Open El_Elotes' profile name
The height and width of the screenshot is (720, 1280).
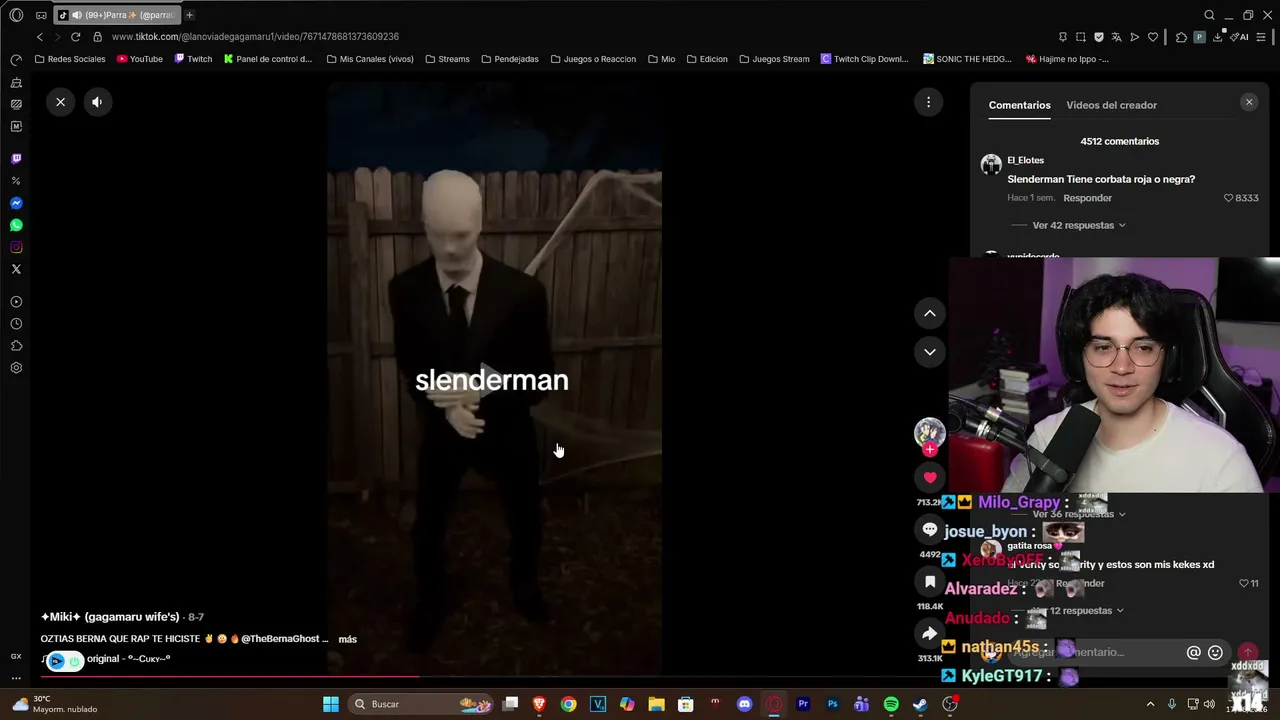pos(1025,160)
